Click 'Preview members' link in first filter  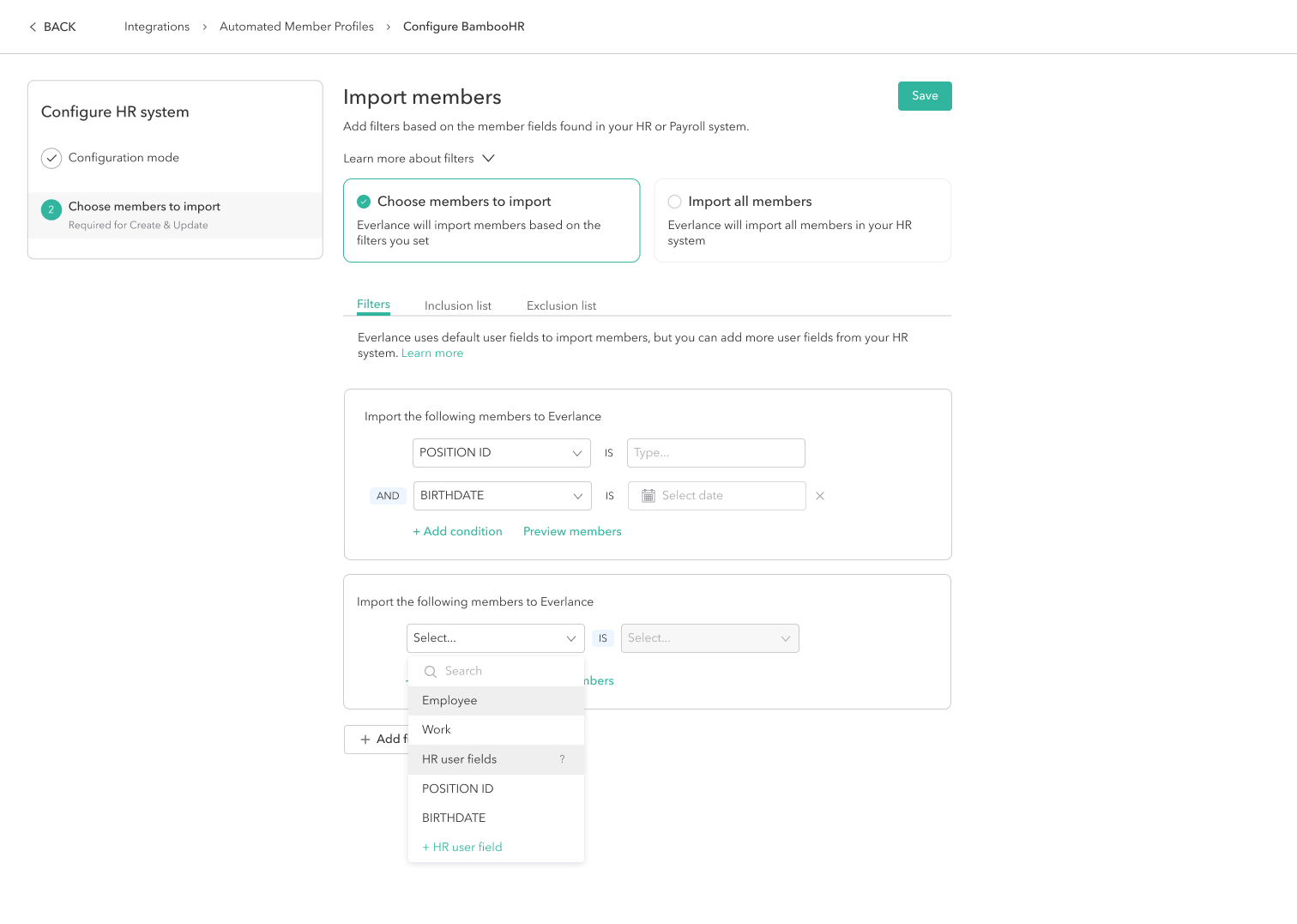click(572, 532)
